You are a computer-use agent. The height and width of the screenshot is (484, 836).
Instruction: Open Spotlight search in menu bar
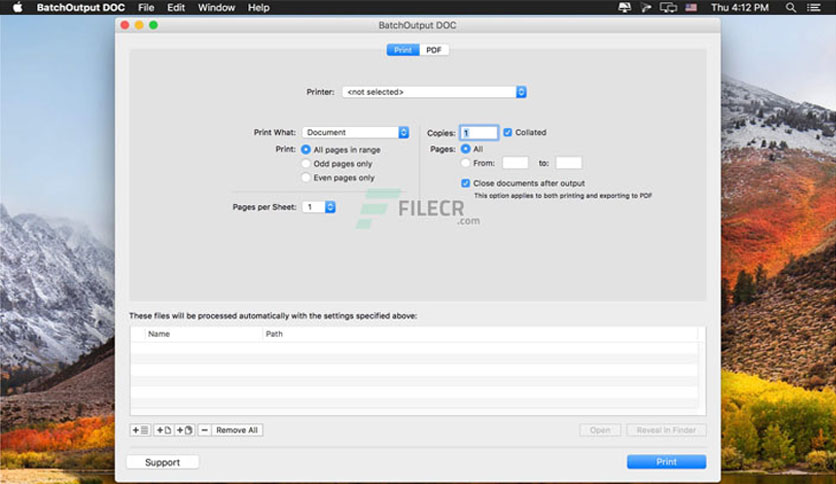[791, 7]
